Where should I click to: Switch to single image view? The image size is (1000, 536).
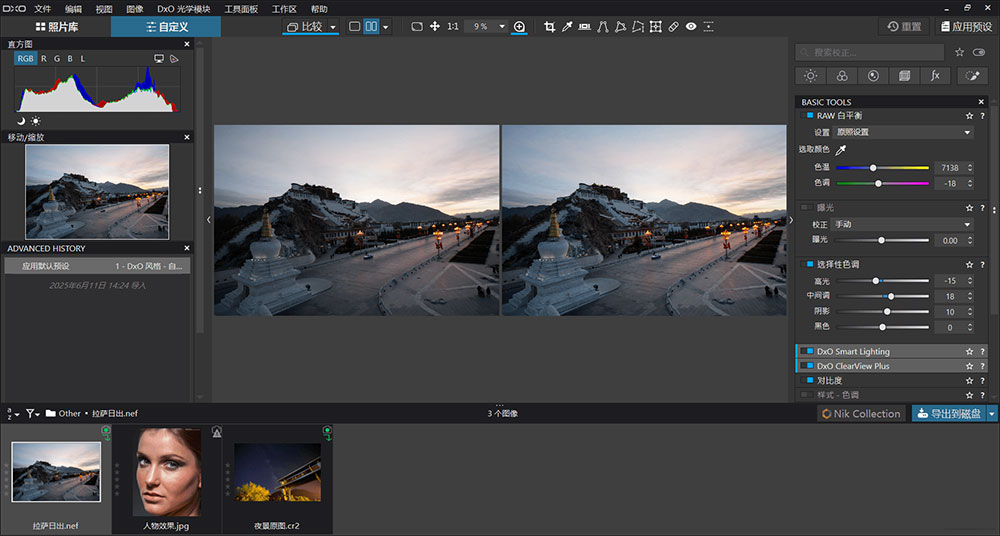click(355, 27)
